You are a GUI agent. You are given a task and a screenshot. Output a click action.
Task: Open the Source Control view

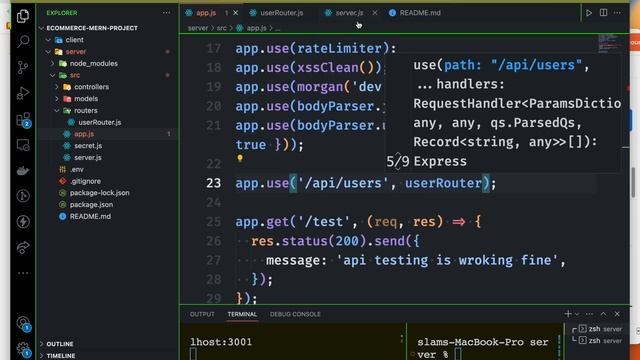pos(23,67)
